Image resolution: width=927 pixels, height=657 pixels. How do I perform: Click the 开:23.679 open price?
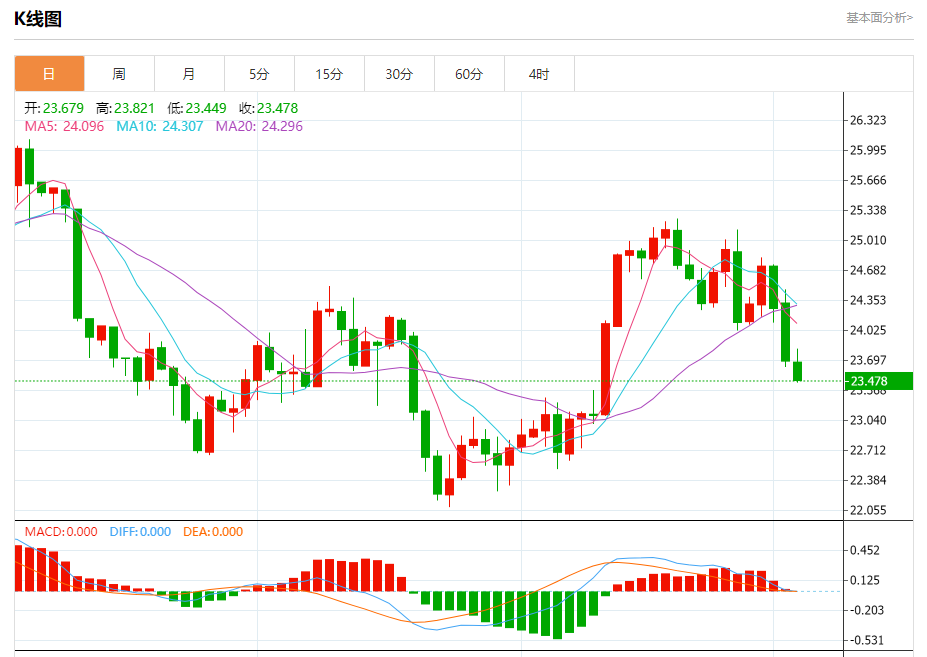54,108
